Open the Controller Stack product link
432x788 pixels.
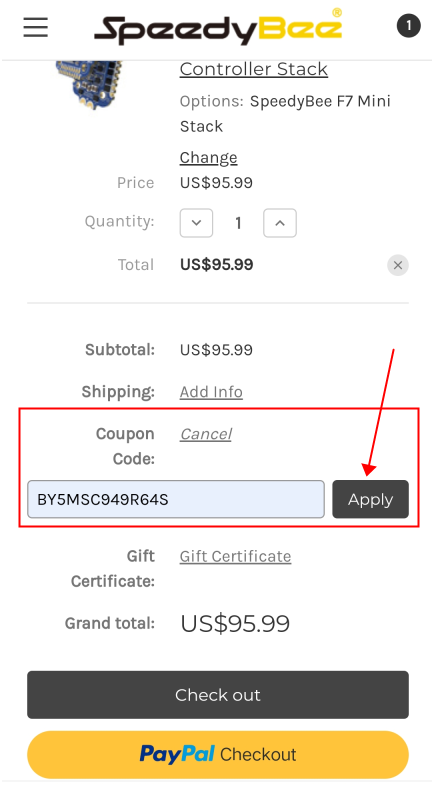tap(254, 69)
